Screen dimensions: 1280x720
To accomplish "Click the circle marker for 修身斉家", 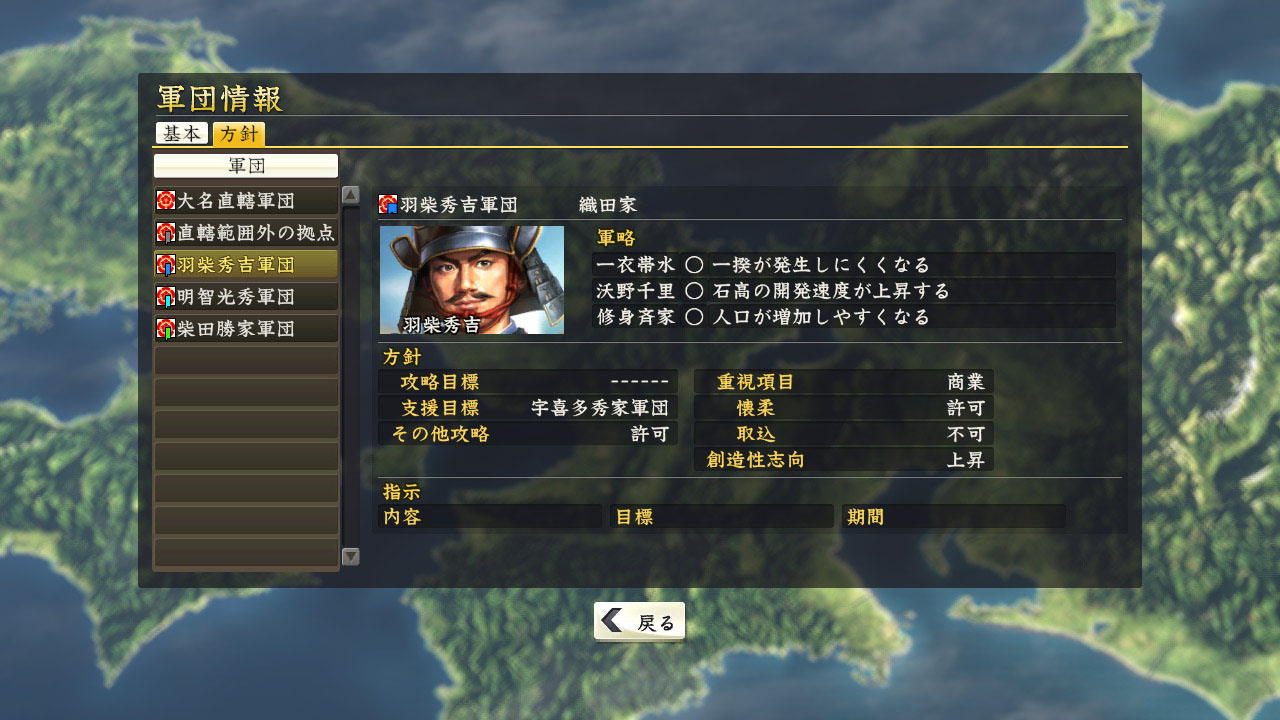I will point(693,317).
